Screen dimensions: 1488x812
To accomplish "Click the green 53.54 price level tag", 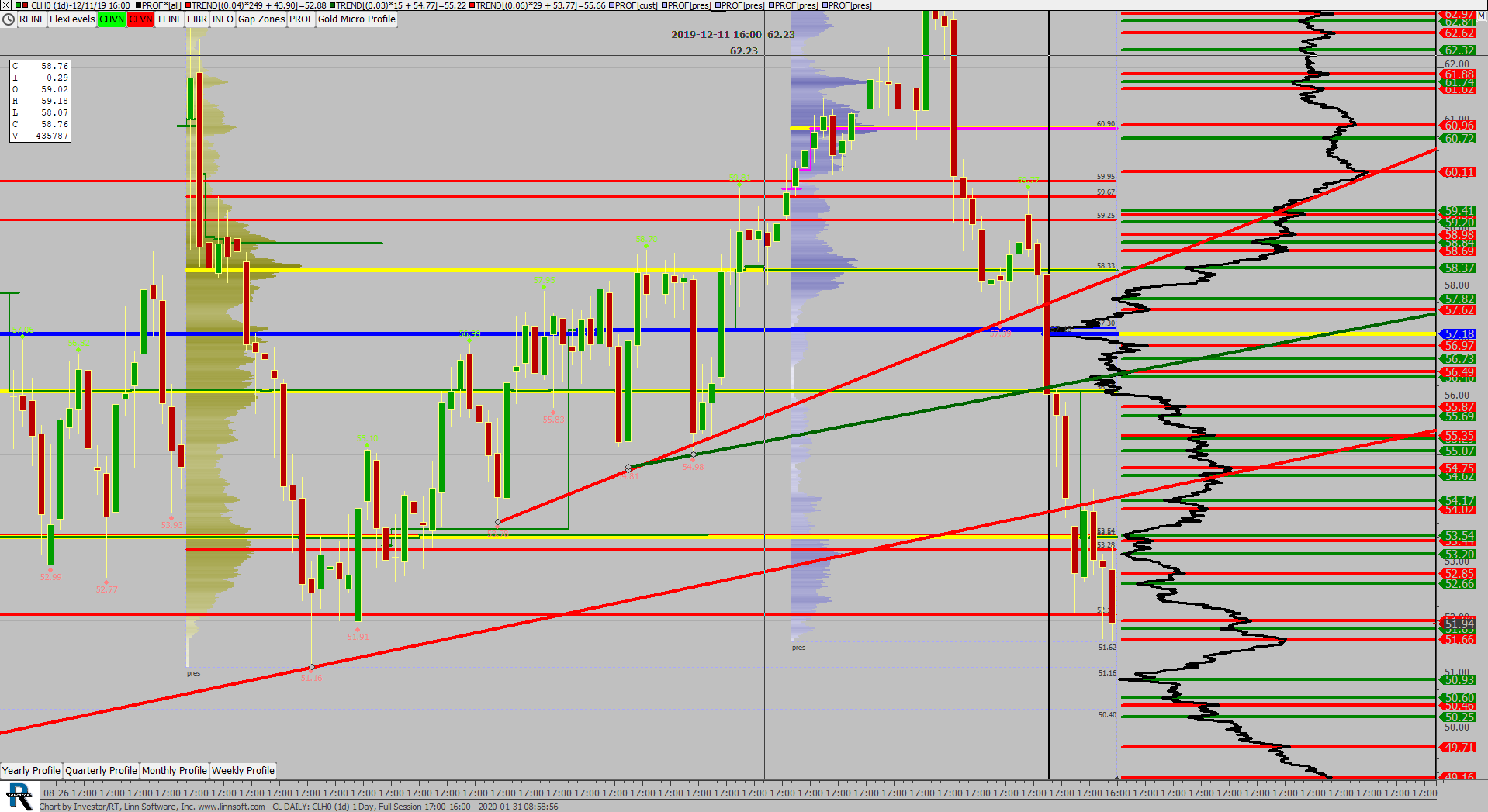I will [x=1459, y=536].
